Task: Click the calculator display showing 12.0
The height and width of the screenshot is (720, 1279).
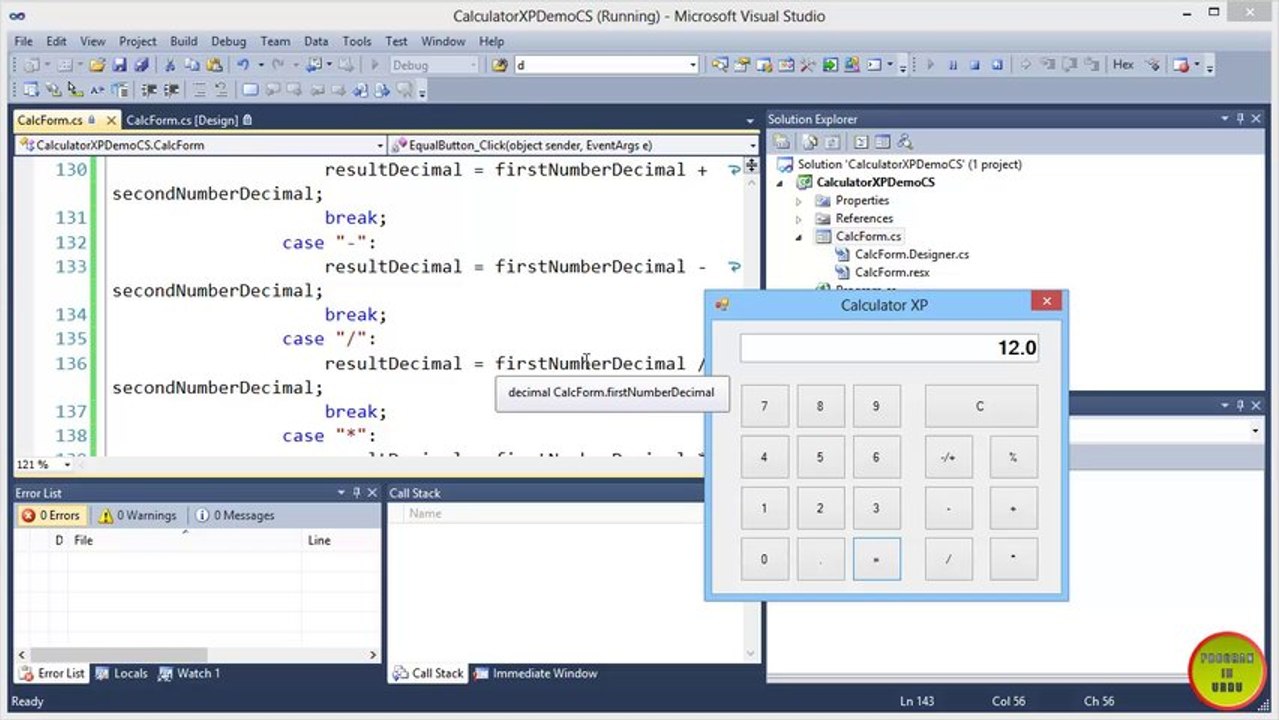Action: 890,348
